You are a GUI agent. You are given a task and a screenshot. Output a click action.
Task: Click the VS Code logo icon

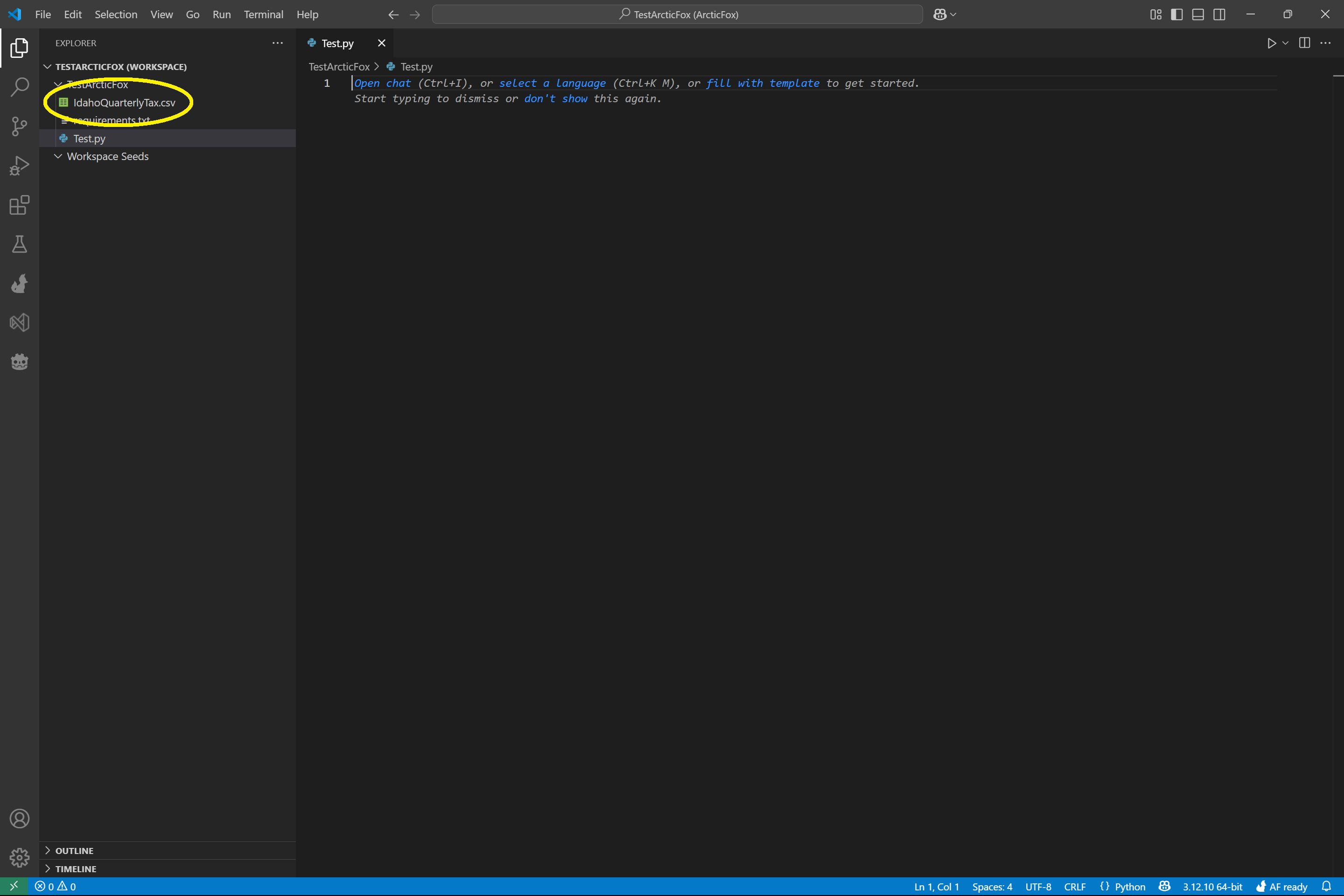click(x=15, y=14)
